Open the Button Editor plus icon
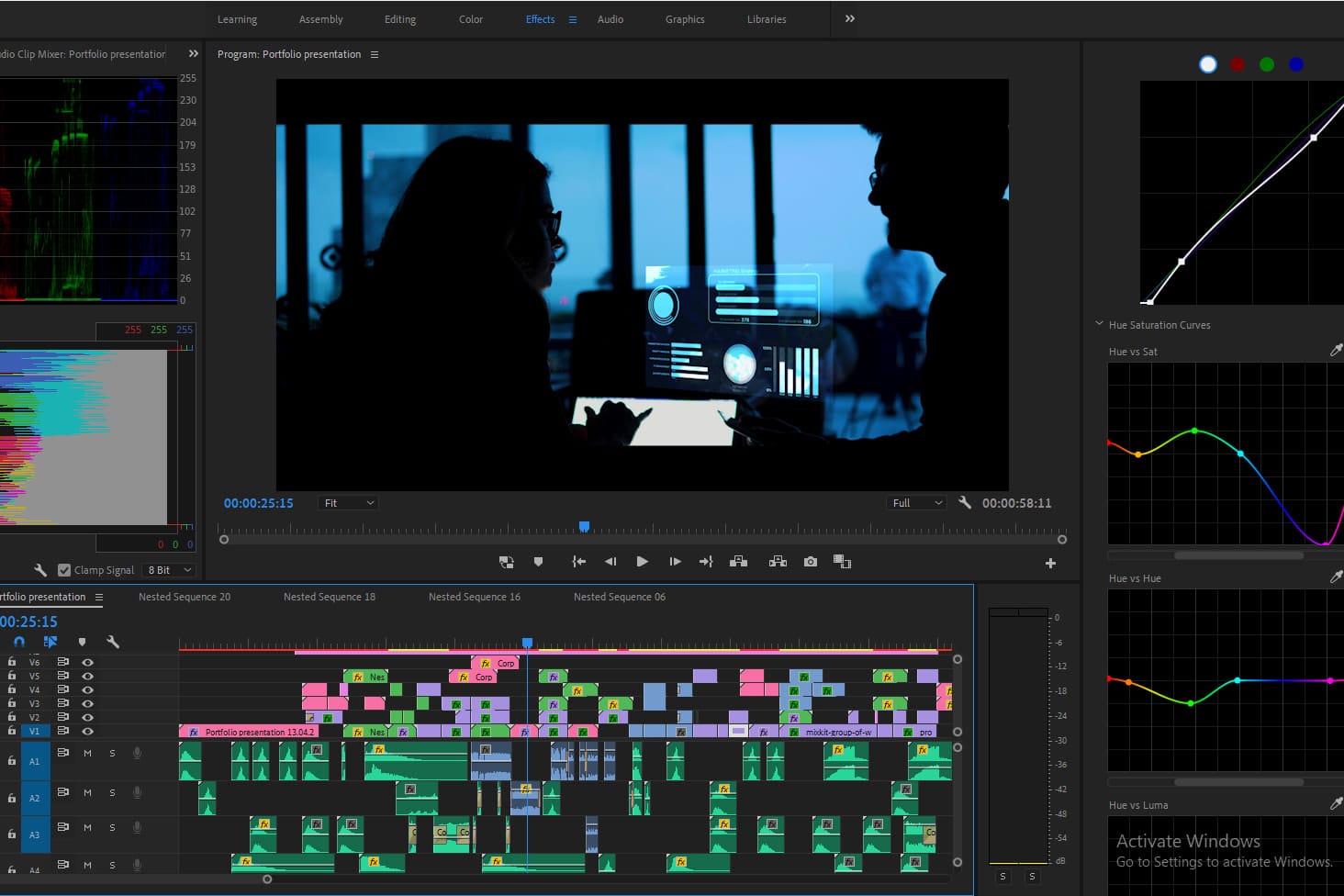Screen dimensions: 1344x896 (x=1050, y=564)
